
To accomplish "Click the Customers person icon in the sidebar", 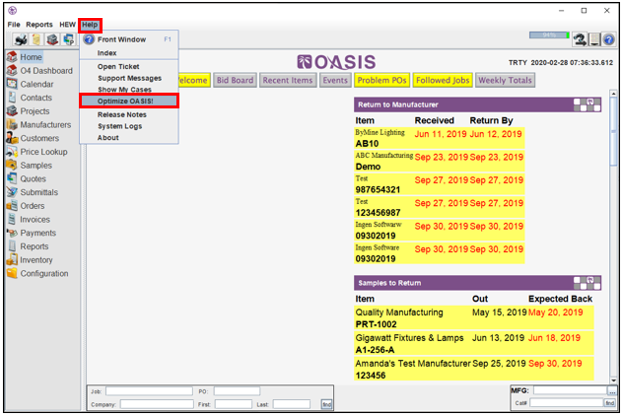I will pyautogui.click(x=12, y=138).
